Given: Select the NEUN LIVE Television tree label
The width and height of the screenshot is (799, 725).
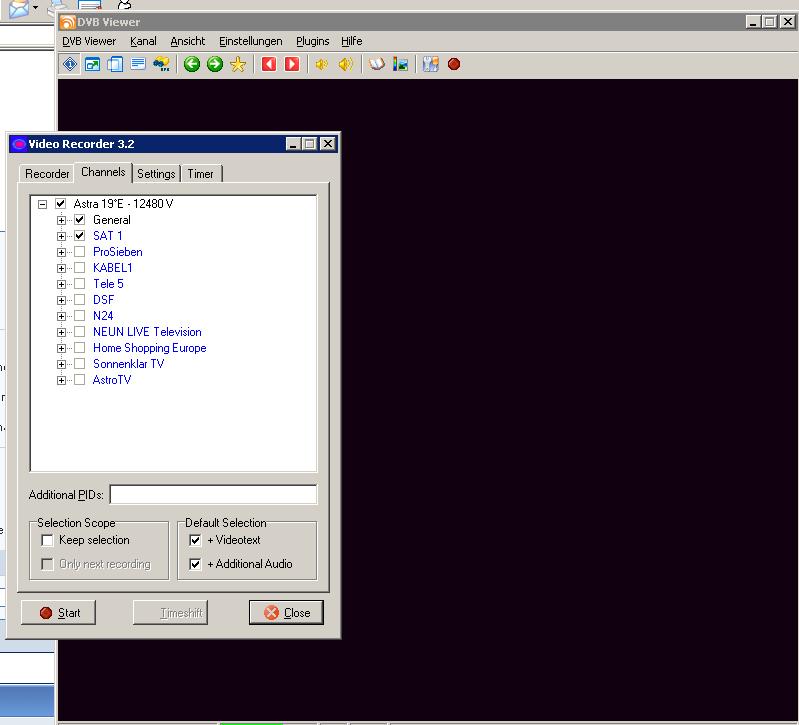Looking at the screenshot, I should 147,332.
